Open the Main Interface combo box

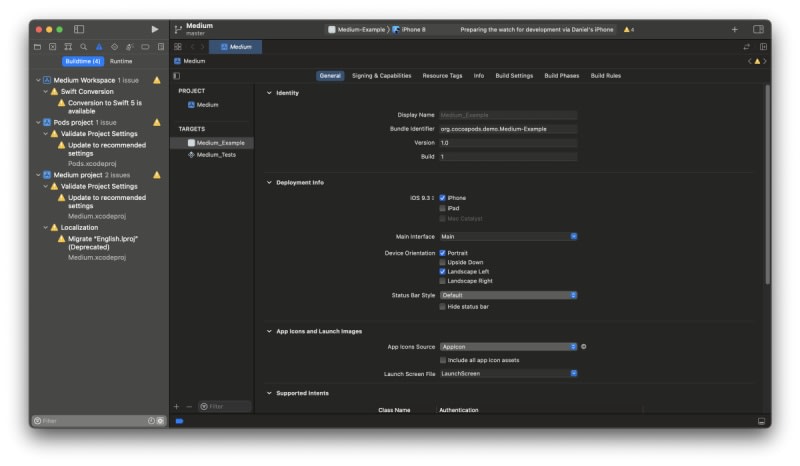(508, 236)
